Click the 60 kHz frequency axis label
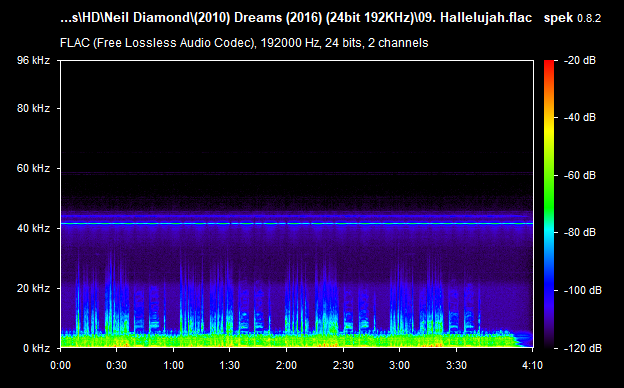 [33, 168]
